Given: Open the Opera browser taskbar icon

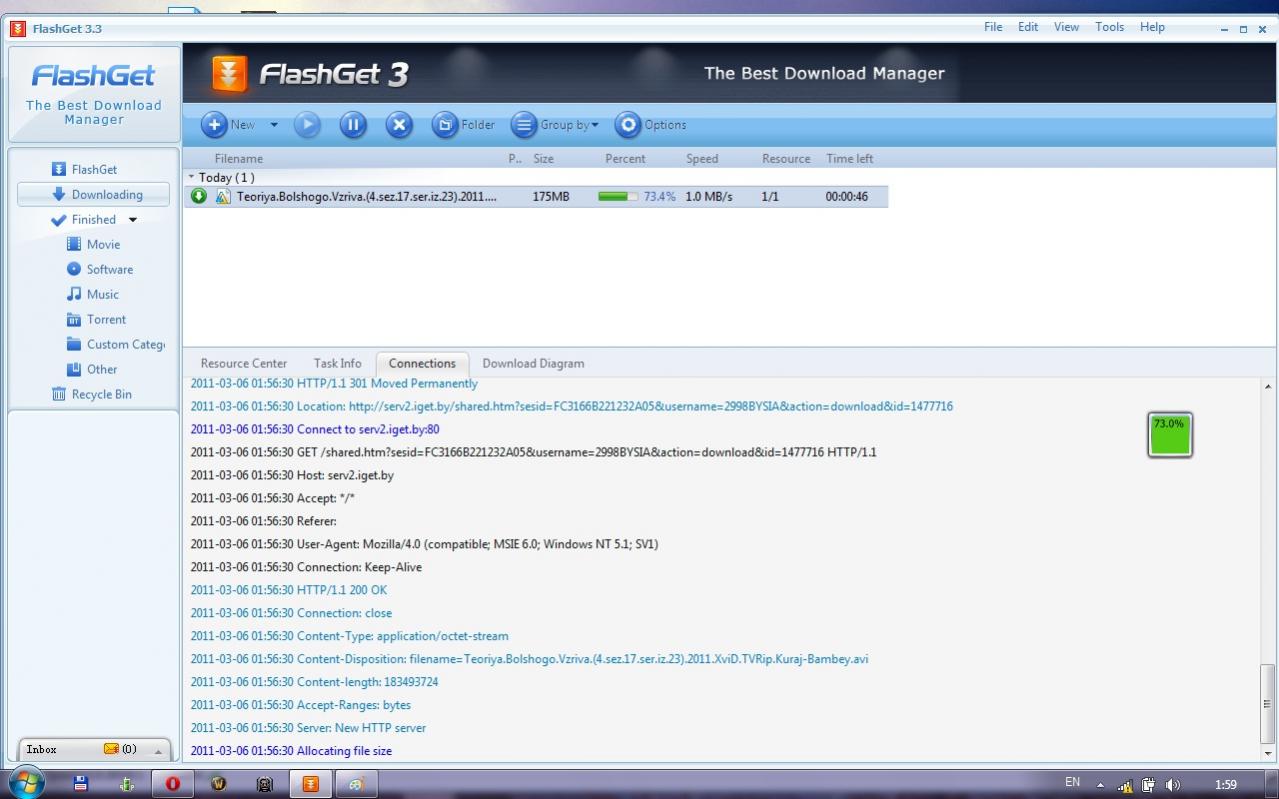Looking at the screenshot, I should [172, 784].
